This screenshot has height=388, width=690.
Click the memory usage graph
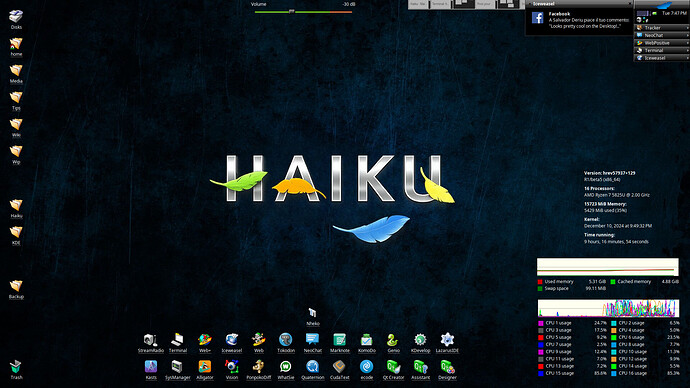pos(608,267)
